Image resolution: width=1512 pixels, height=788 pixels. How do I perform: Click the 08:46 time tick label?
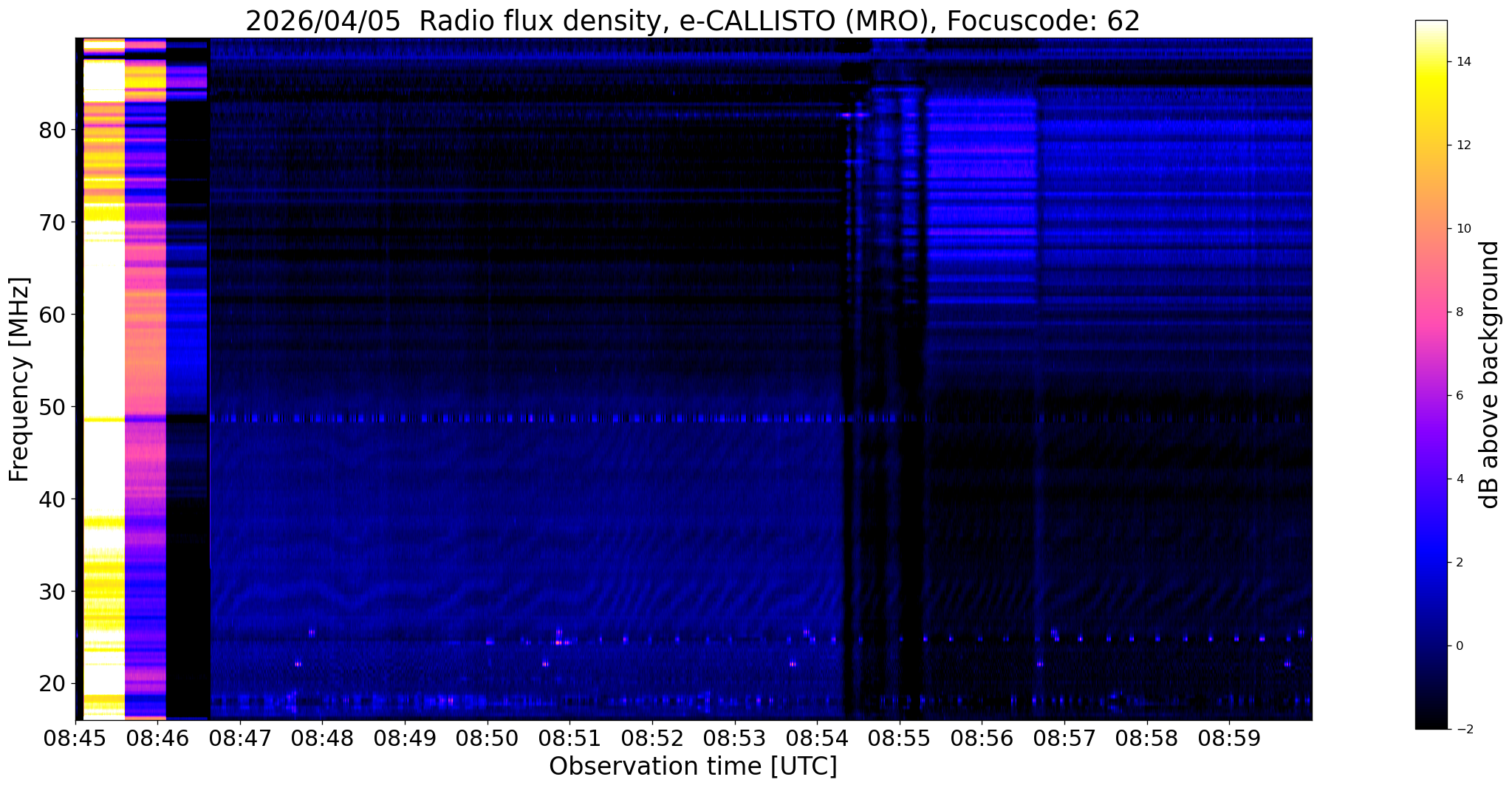tap(157, 739)
